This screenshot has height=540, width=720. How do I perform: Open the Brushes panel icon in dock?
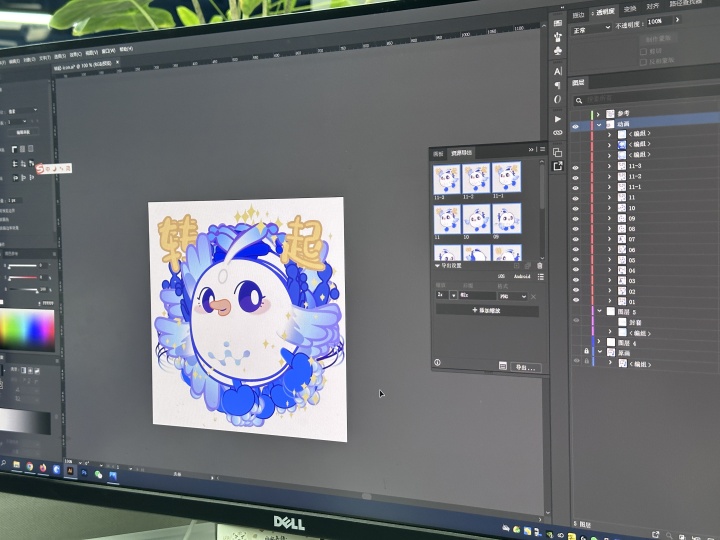tap(558, 37)
